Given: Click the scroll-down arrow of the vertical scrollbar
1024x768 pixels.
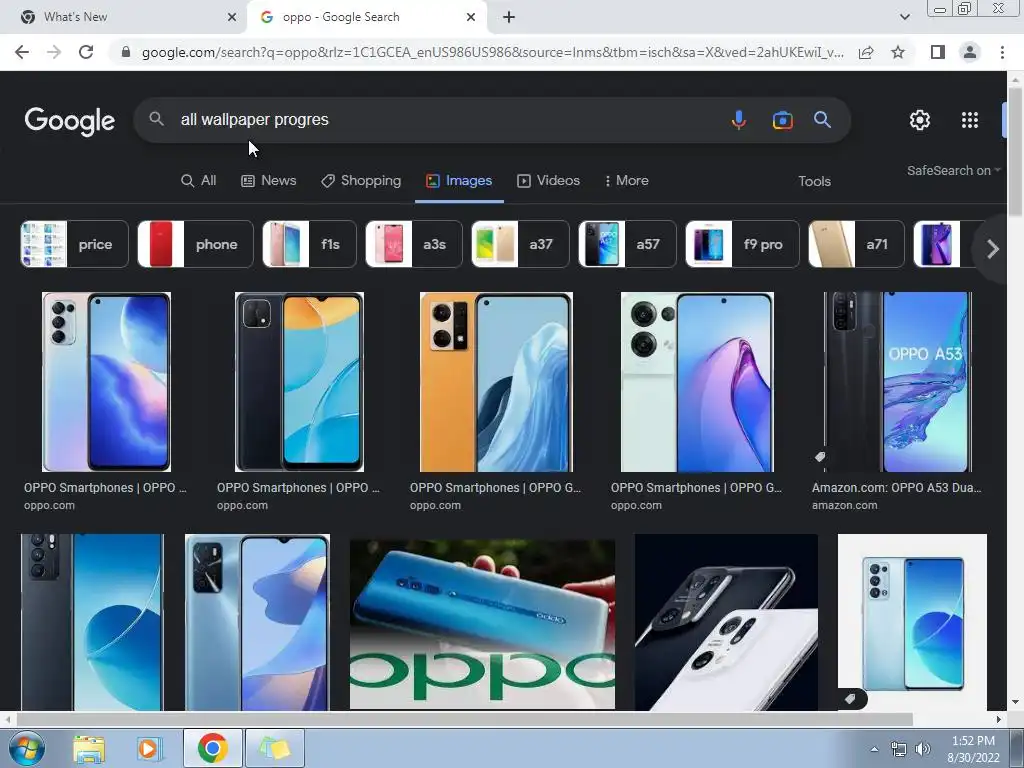Looking at the screenshot, I should [1015, 703].
